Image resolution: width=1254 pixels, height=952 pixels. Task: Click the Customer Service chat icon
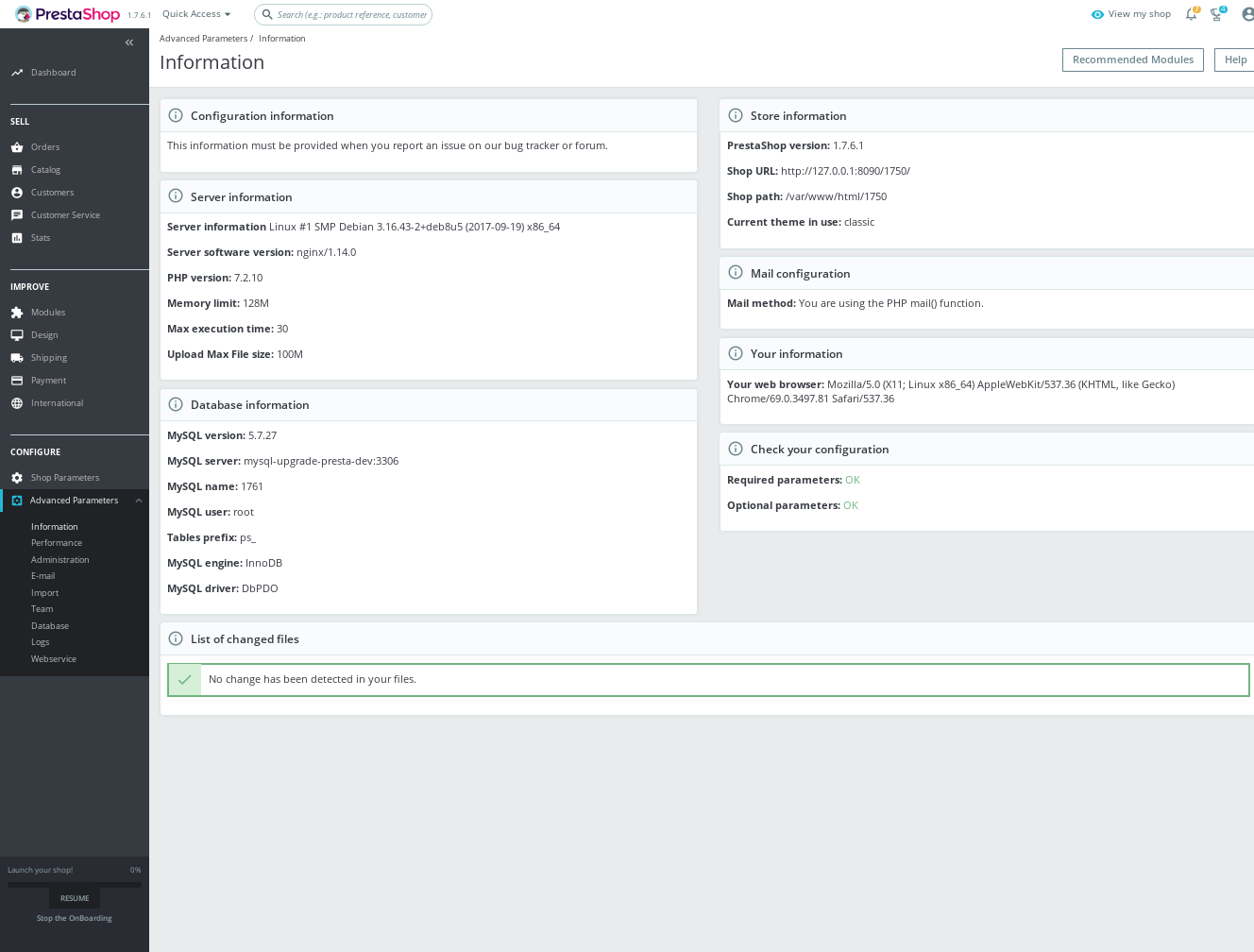[17, 215]
